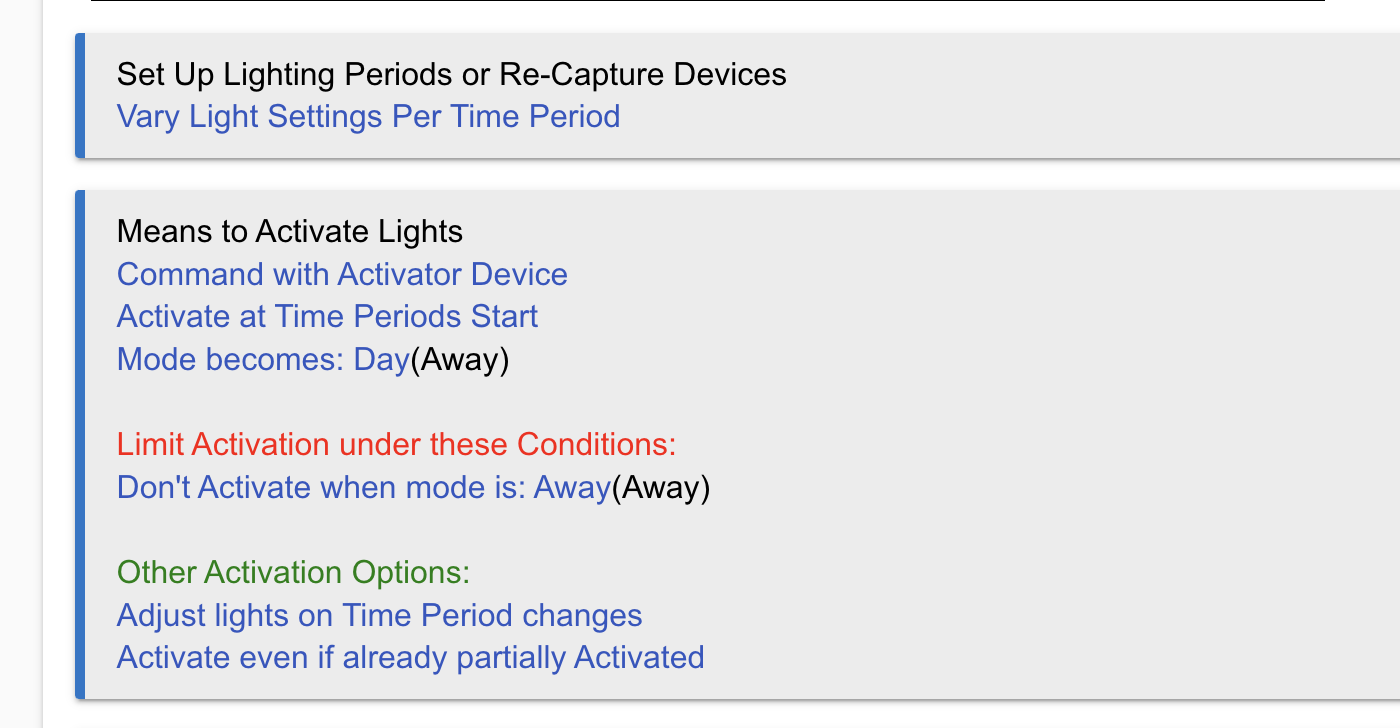Open Vary Light Settings Per Time Period

click(368, 116)
